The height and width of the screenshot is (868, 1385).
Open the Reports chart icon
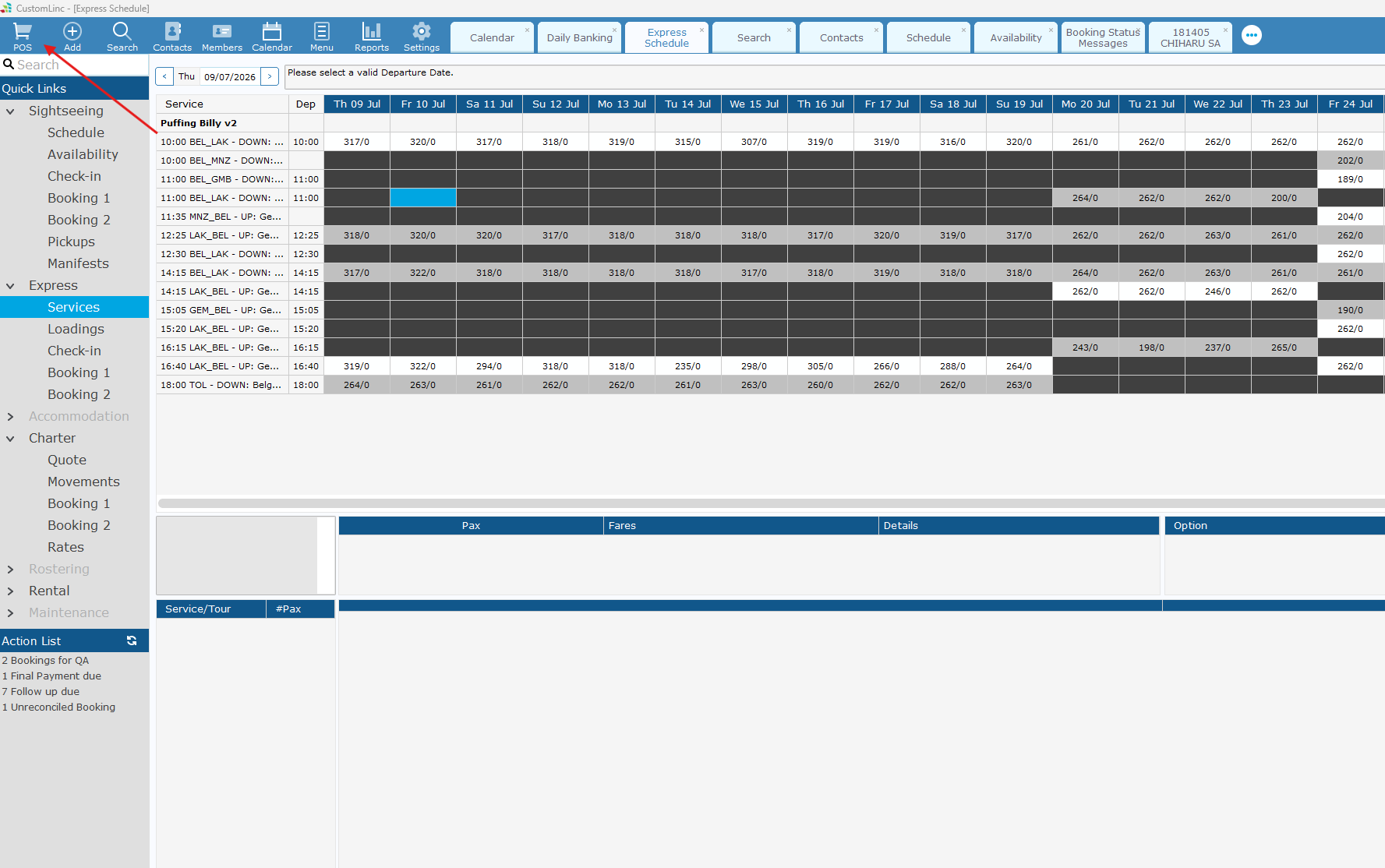(x=372, y=32)
